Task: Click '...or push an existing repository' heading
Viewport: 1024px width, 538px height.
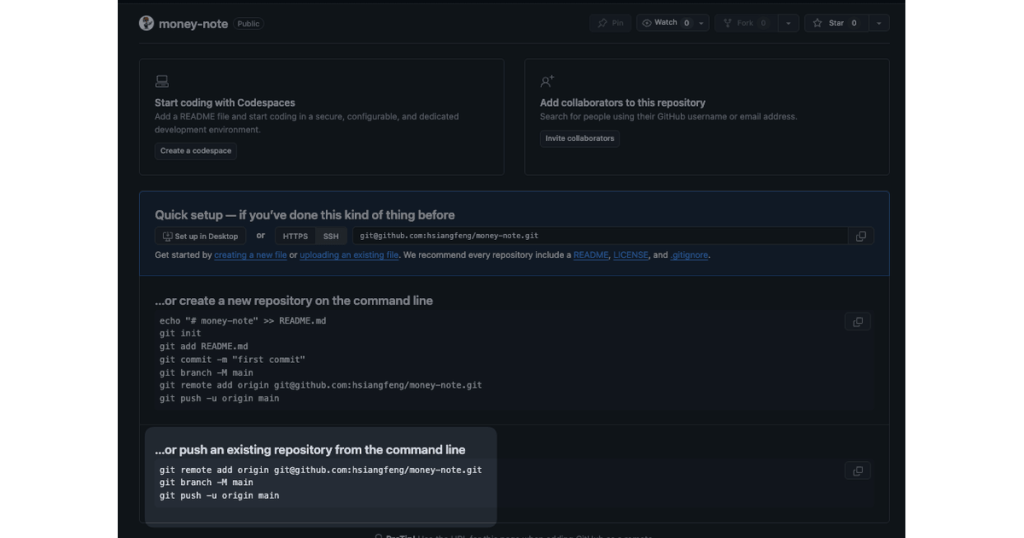Action: tap(310, 450)
